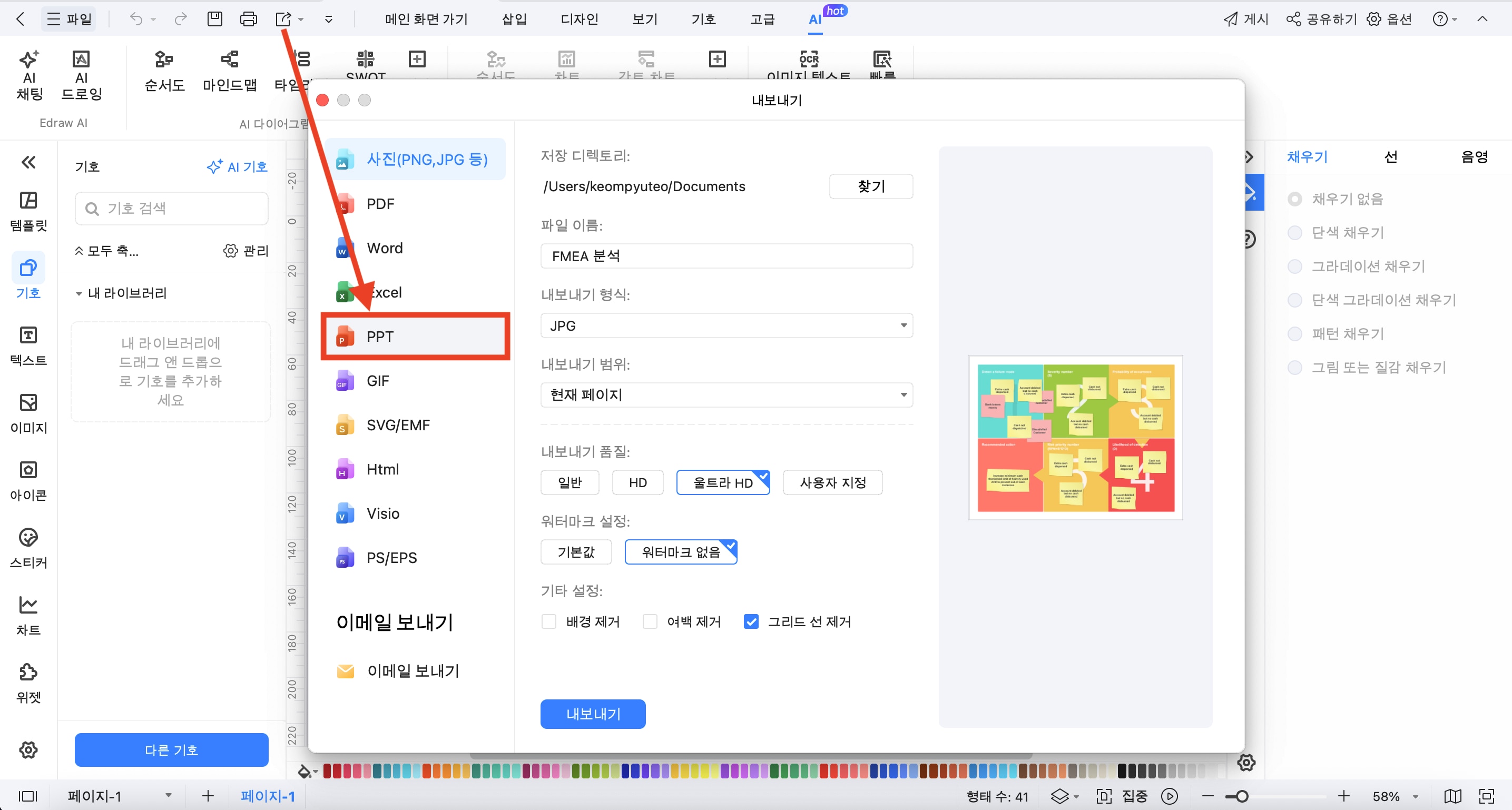Click the save icon in top toolbar
This screenshot has height=810, width=1512.
(215, 19)
